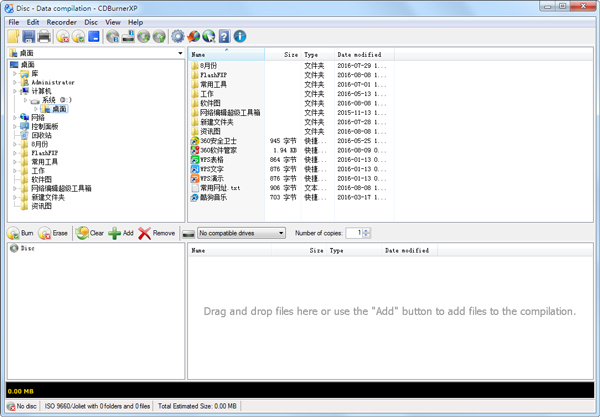Click the blue info icon
This screenshot has height=417, width=600.
240,37
